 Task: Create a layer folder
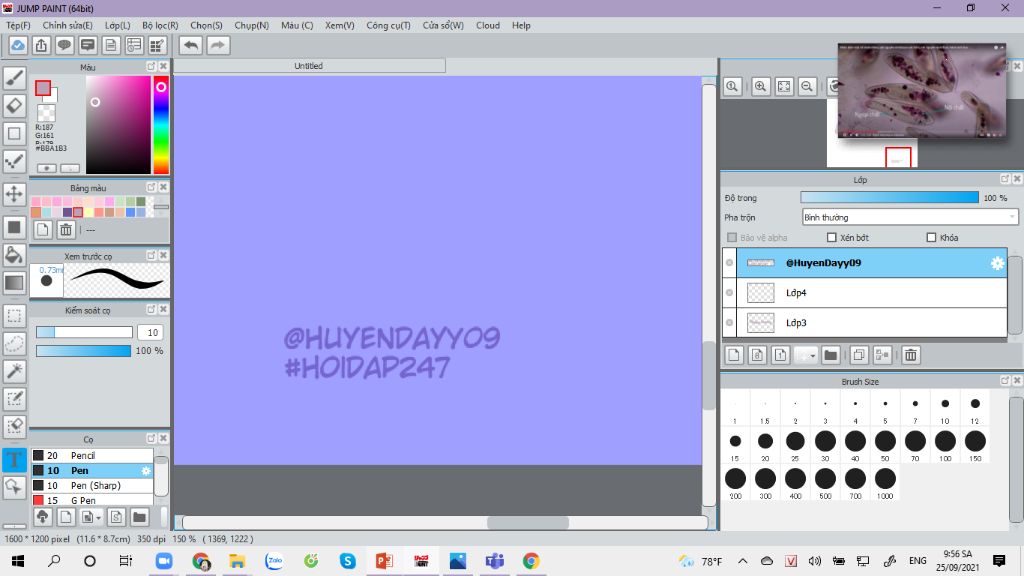[830, 355]
